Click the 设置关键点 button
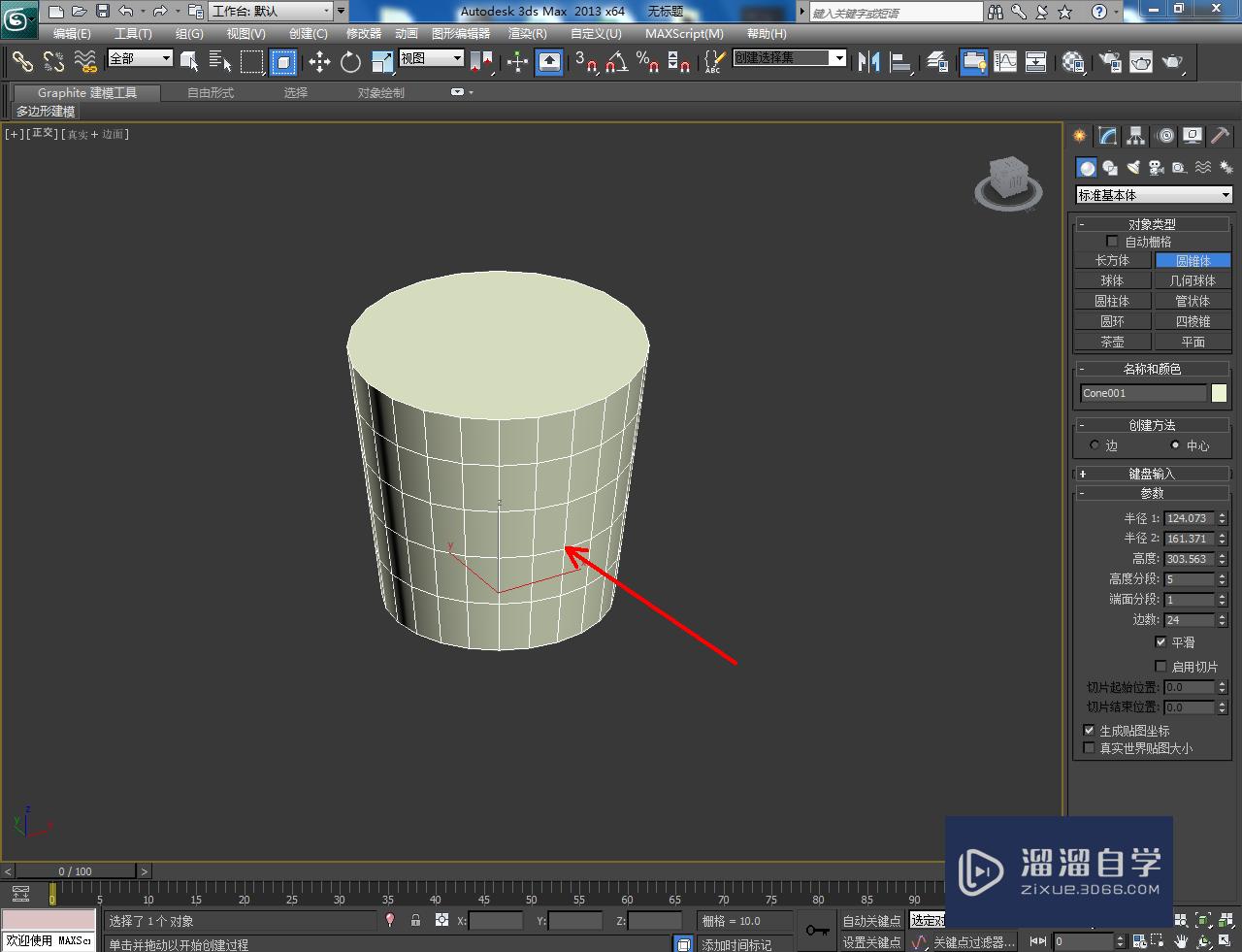The height and width of the screenshot is (952, 1242). click(x=871, y=941)
